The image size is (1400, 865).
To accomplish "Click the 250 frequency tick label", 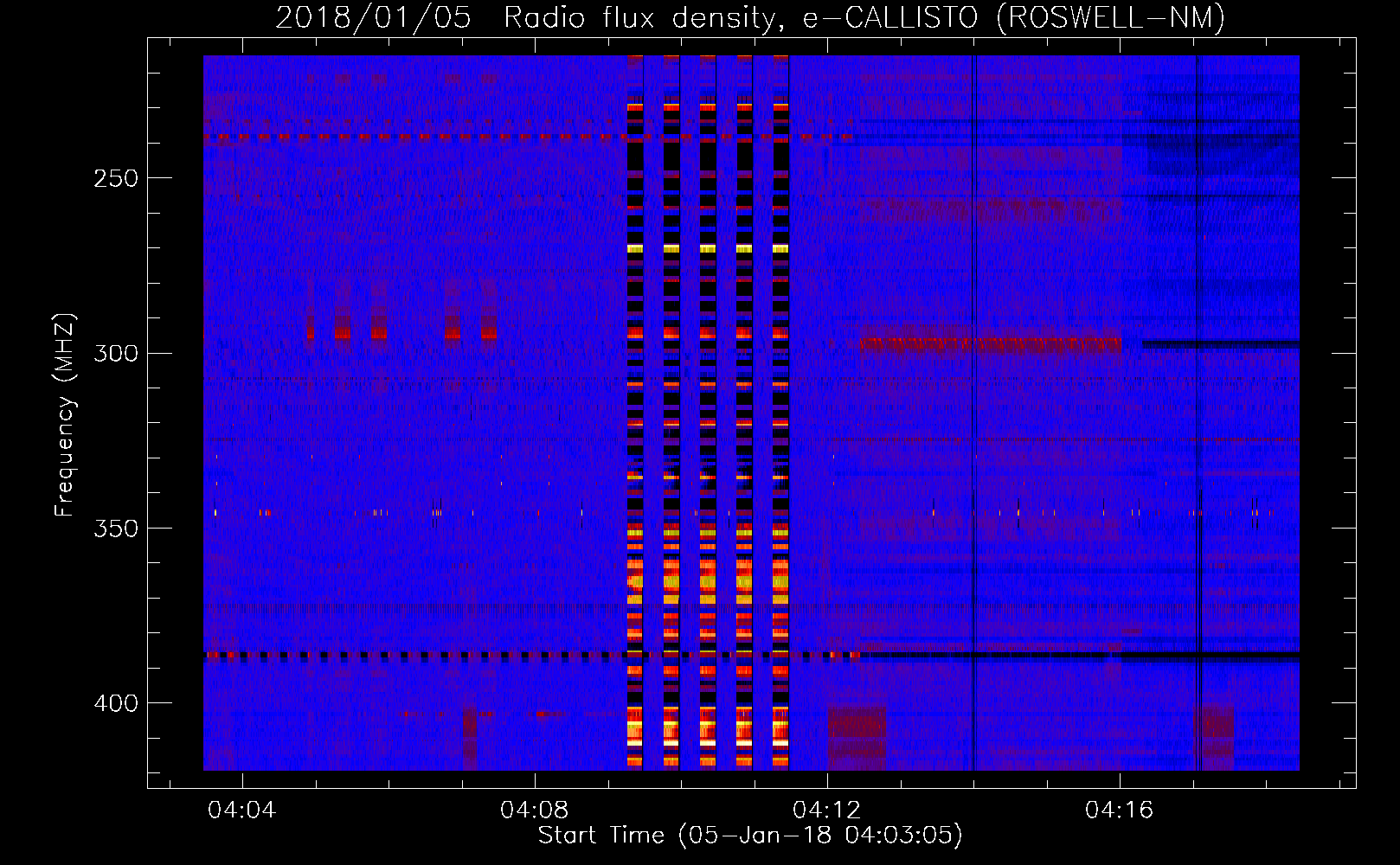I will coord(116,178).
